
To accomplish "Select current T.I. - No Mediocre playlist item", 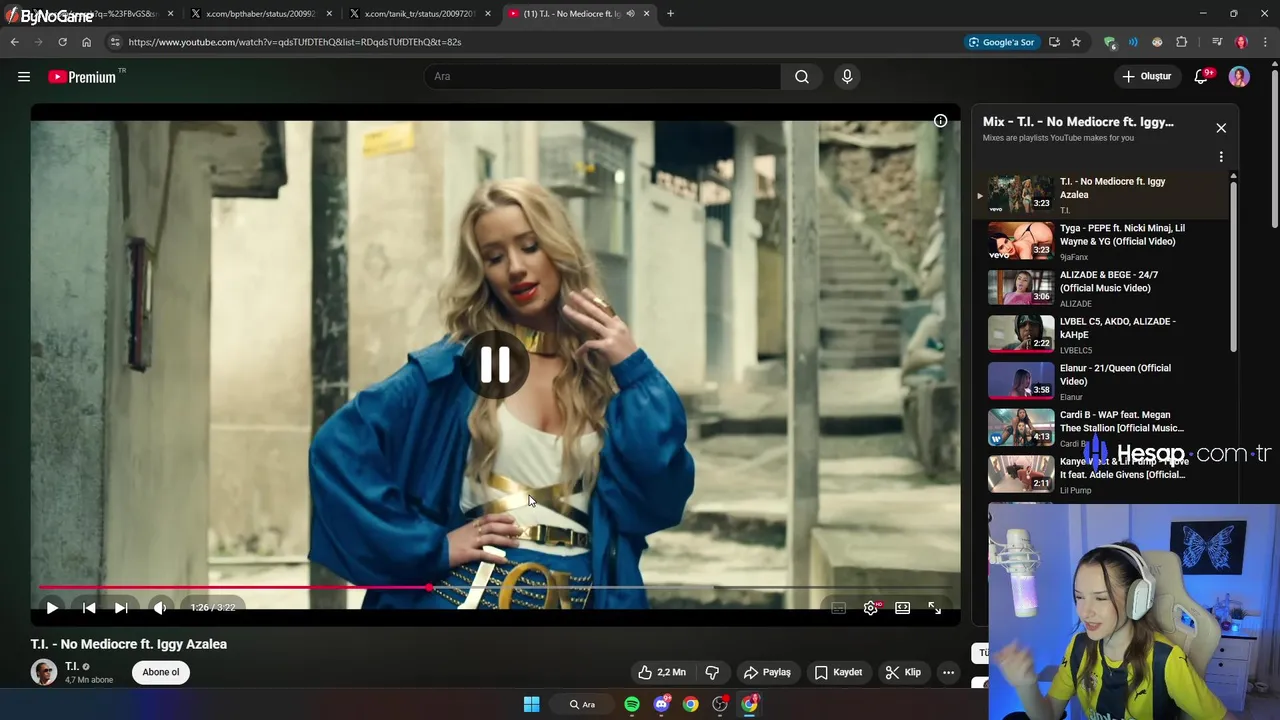I will 1100,195.
